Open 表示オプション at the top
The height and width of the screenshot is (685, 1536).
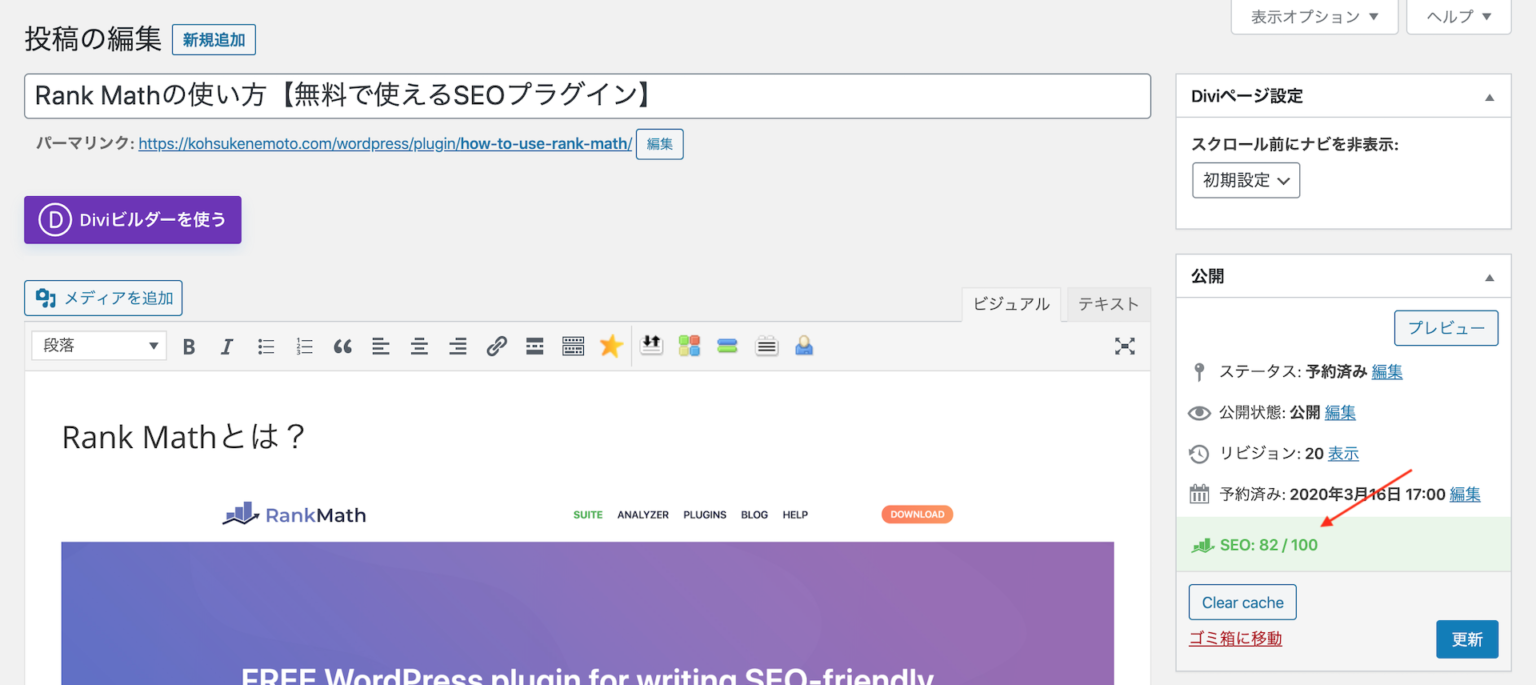point(1314,16)
